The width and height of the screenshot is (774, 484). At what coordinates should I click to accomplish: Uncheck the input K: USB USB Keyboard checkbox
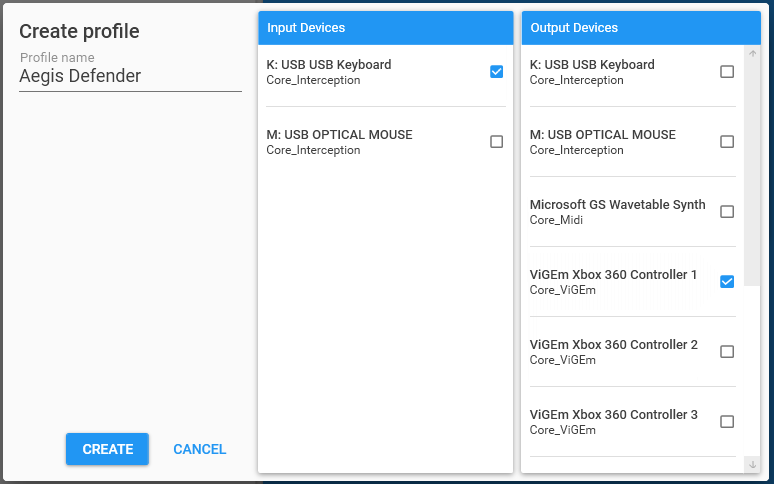point(496,72)
